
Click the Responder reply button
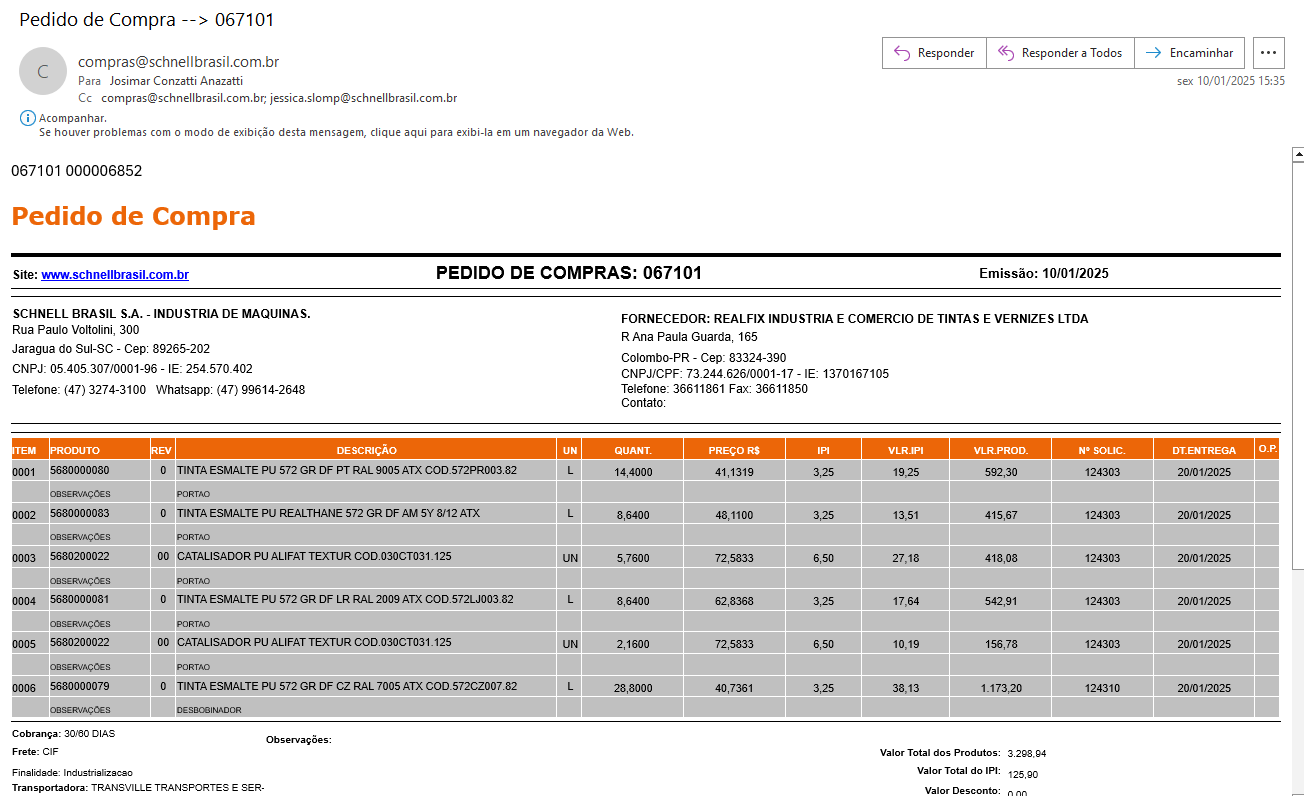click(934, 53)
